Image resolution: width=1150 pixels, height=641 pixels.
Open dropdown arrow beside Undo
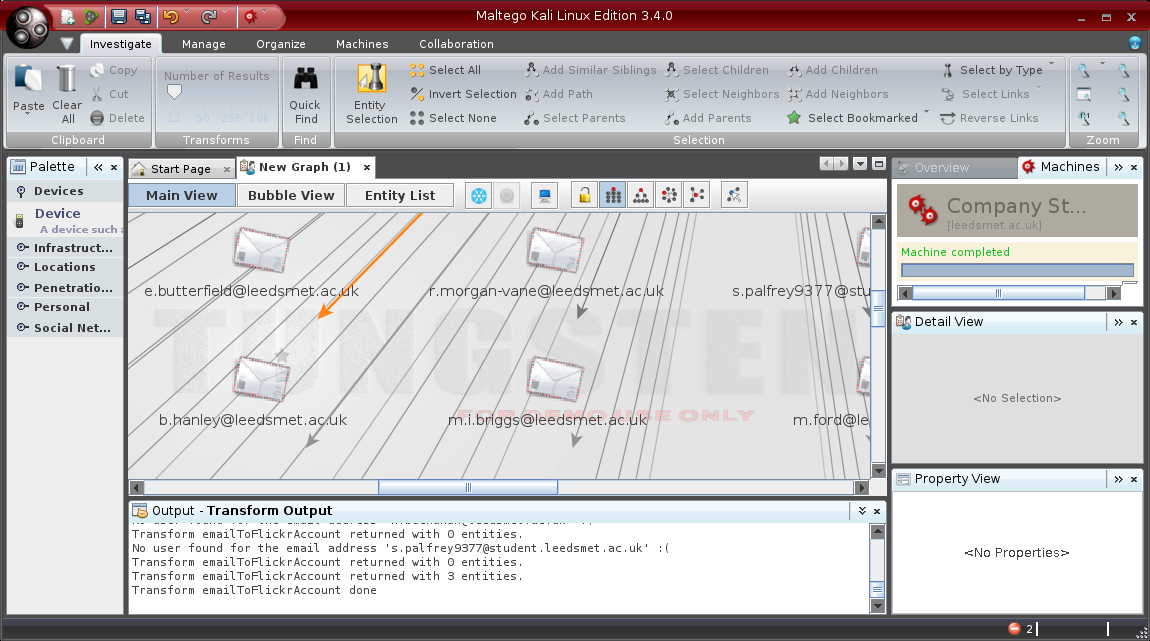point(187,12)
